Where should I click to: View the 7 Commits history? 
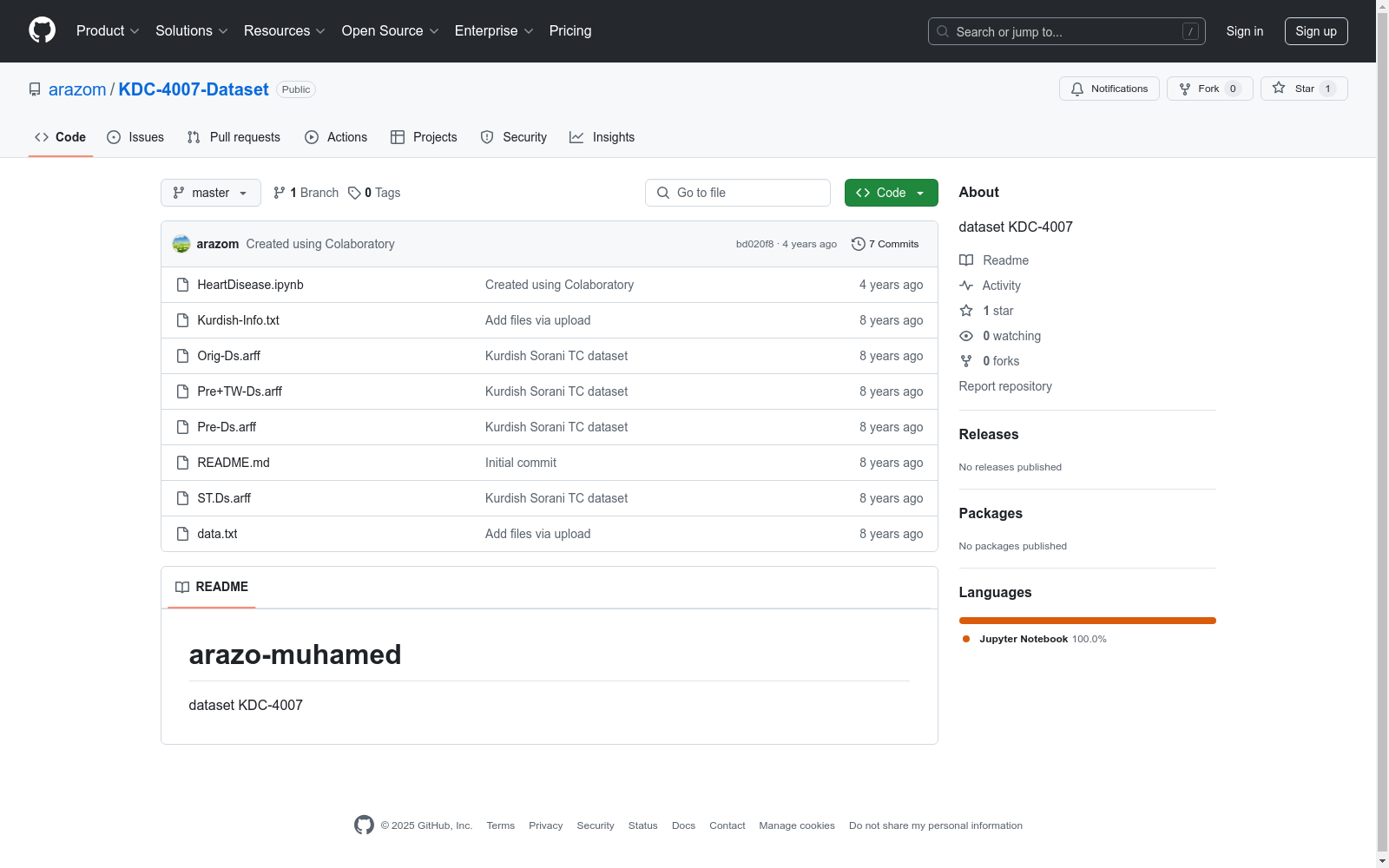pyautogui.click(x=885, y=244)
